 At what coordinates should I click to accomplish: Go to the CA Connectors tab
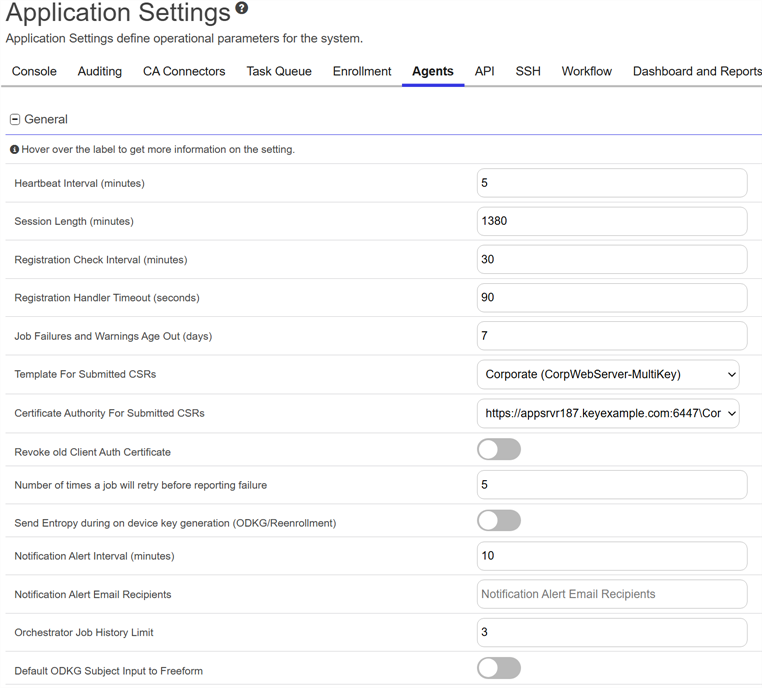tap(184, 72)
